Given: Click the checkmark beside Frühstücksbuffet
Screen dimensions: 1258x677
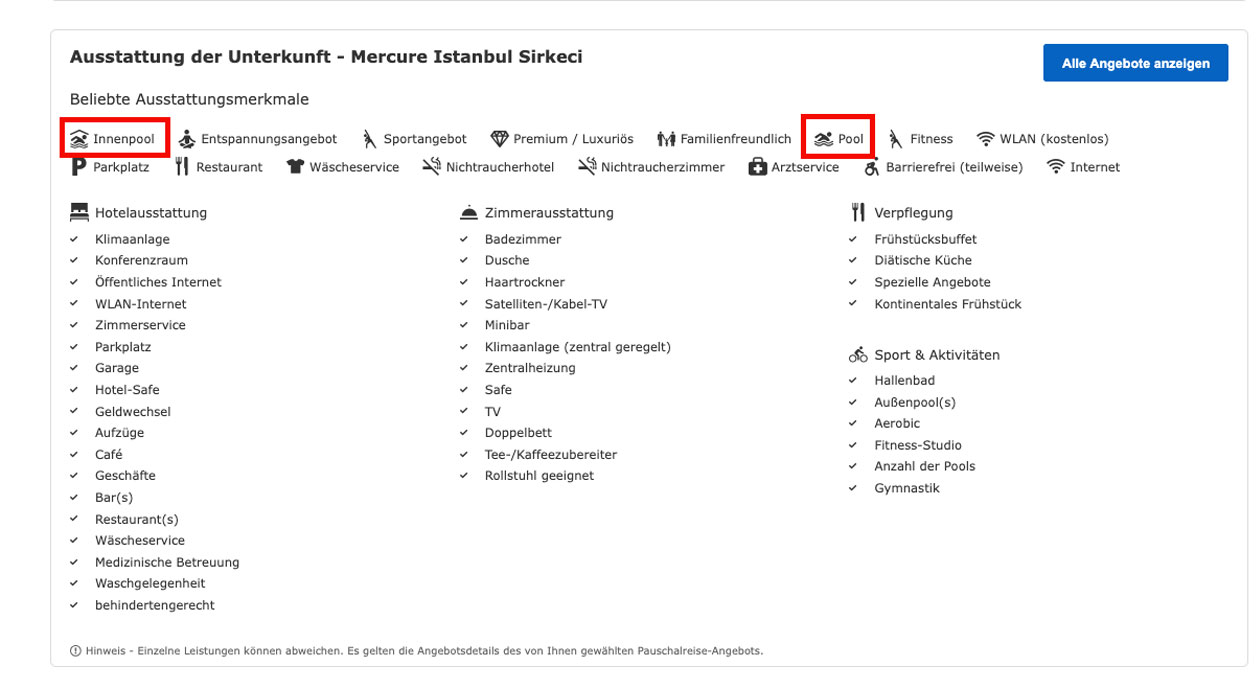Looking at the screenshot, I should (853, 240).
